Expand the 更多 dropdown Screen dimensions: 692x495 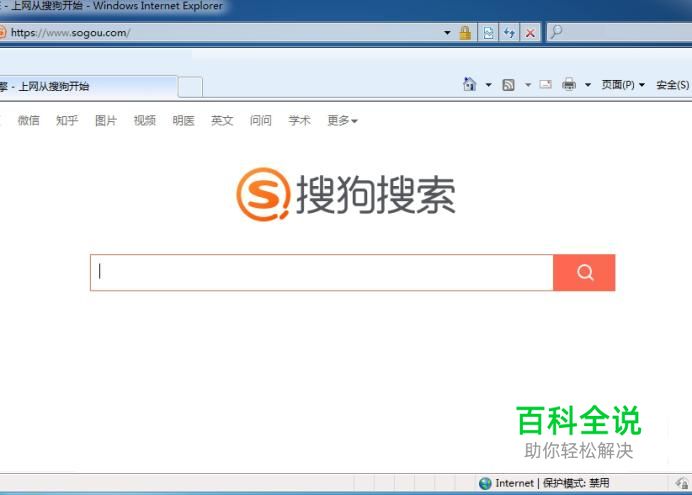tap(342, 120)
